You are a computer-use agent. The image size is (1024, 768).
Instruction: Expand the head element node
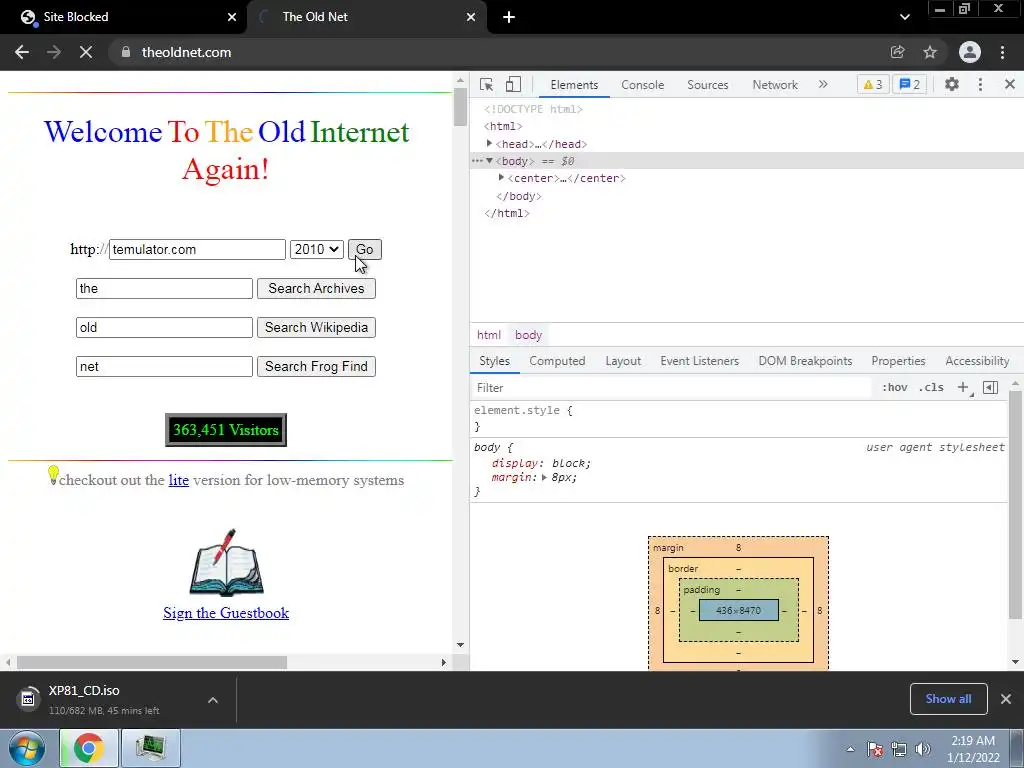(x=489, y=144)
